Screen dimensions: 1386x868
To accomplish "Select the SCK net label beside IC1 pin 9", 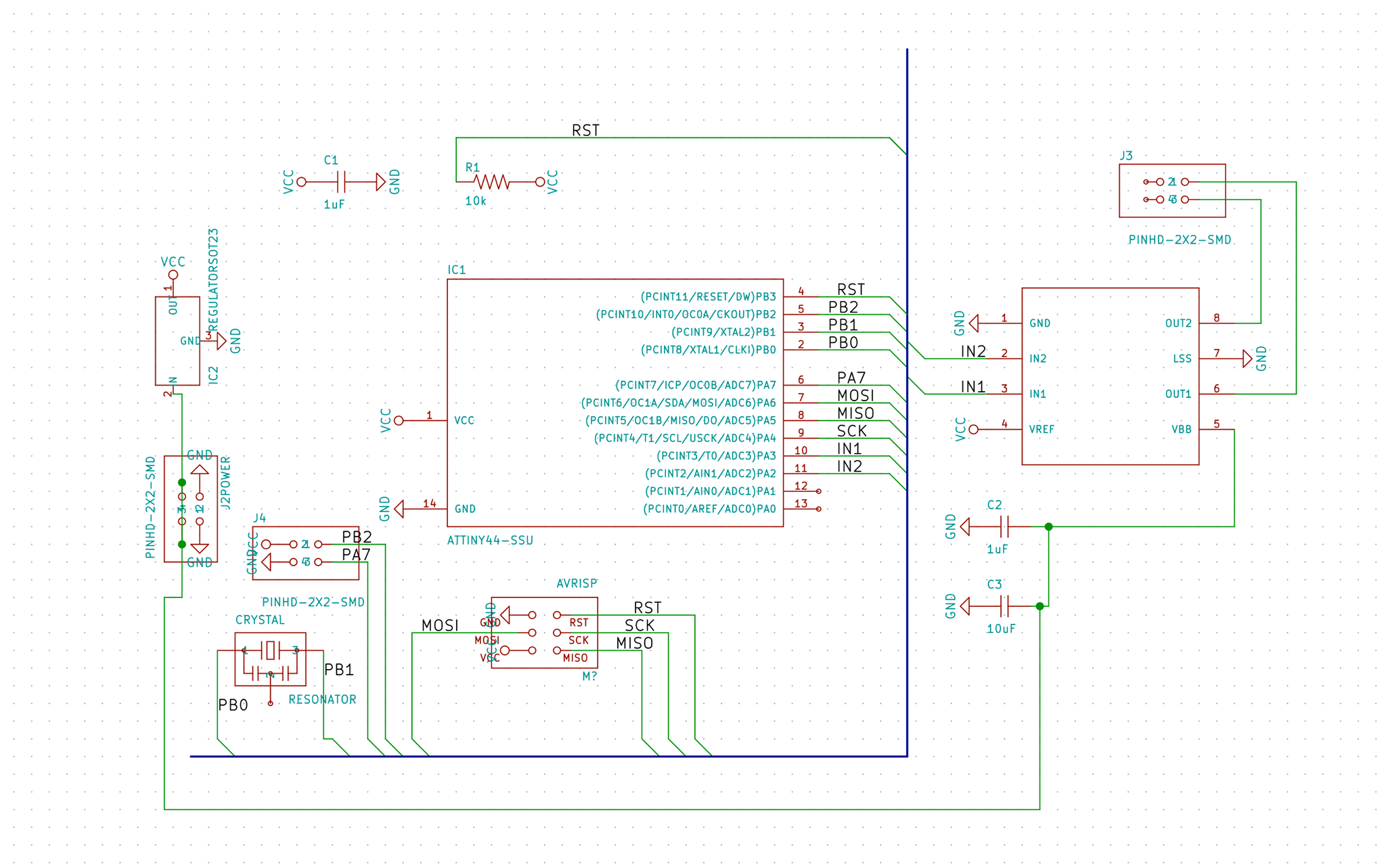I will 851,431.
